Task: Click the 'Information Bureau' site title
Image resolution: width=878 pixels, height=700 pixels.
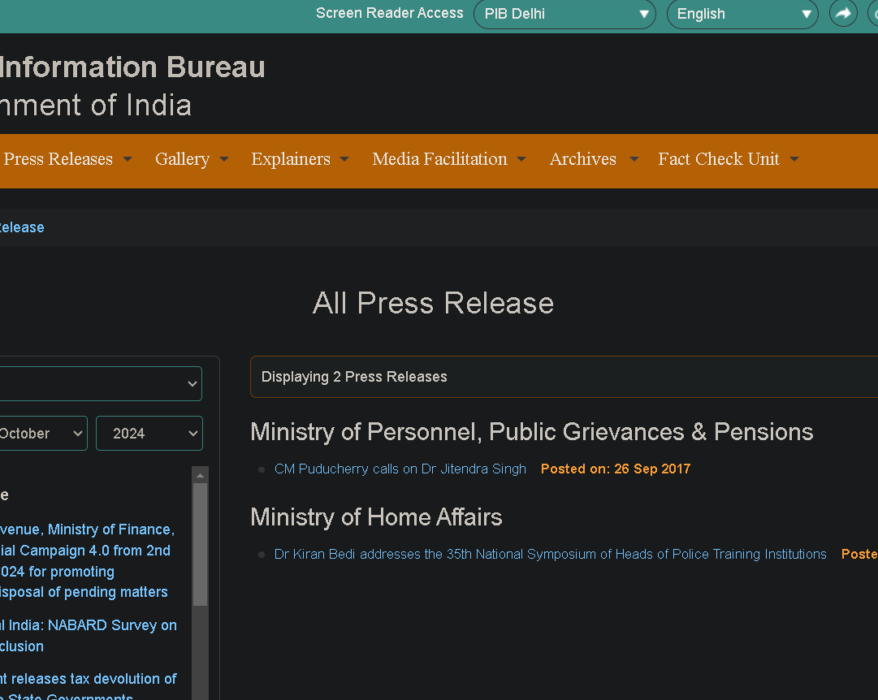Action: click(x=132, y=67)
